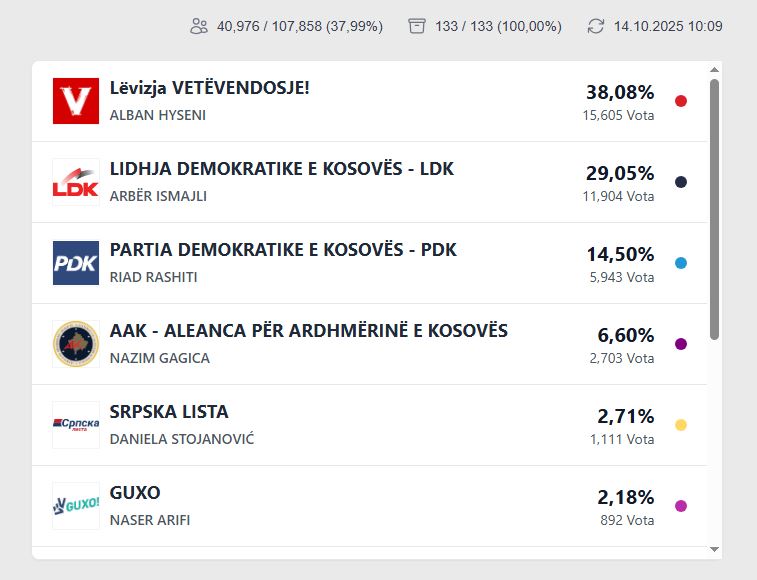Click the PDK party logo
The image size is (757, 580).
76,263
